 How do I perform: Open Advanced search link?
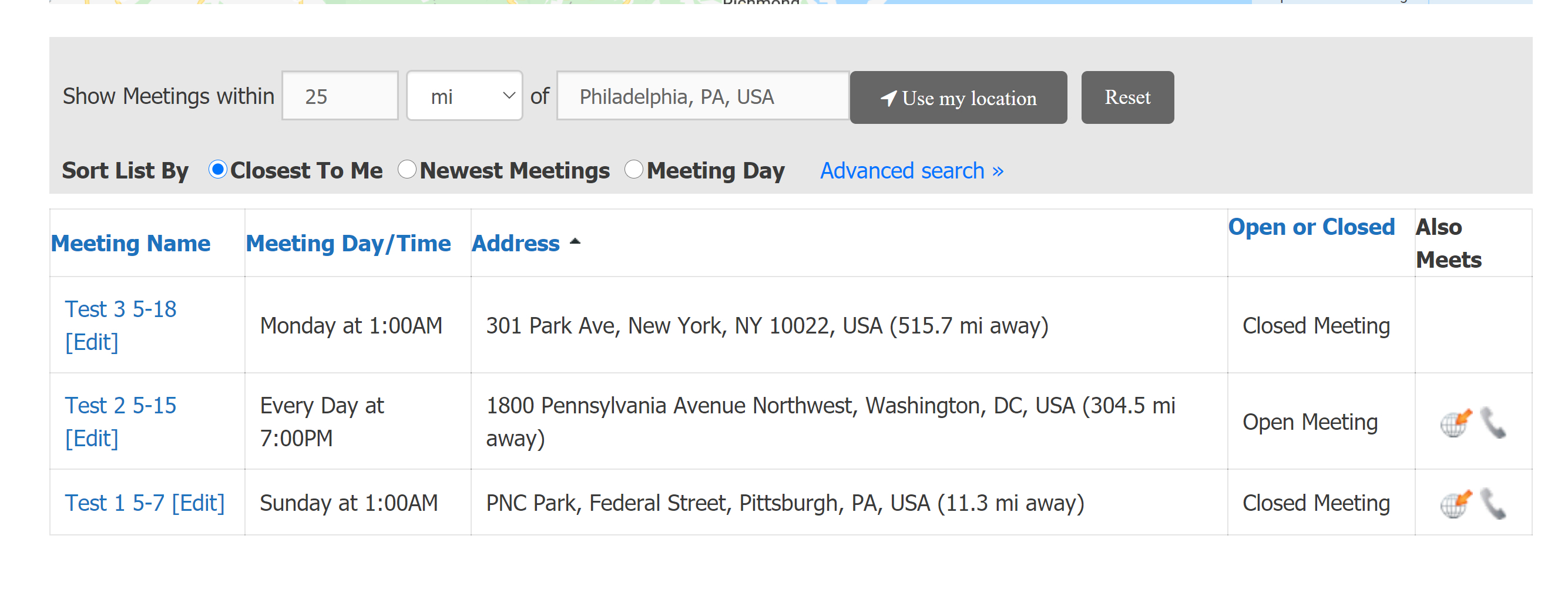911,171
